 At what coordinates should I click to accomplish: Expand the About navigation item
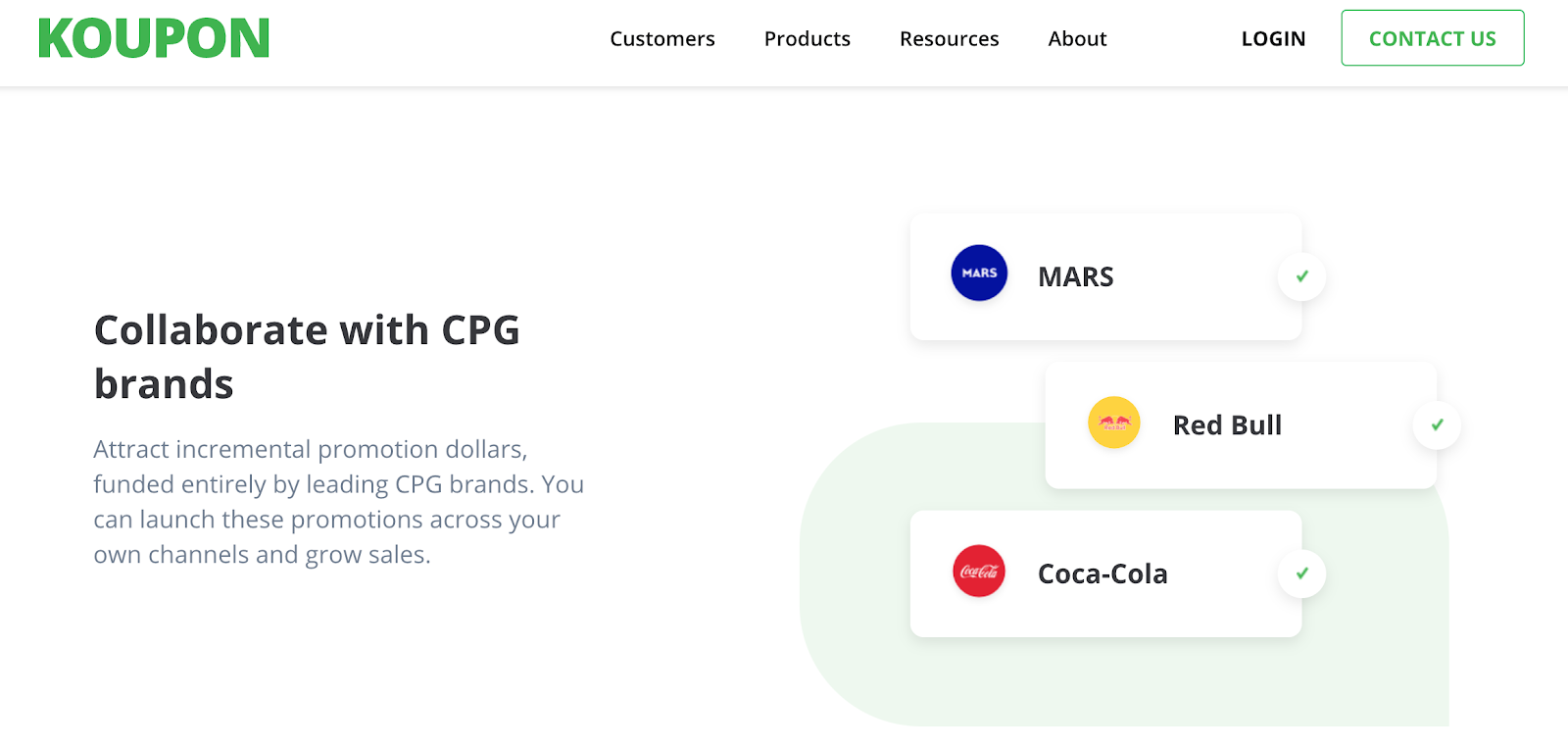[1077, 39]
